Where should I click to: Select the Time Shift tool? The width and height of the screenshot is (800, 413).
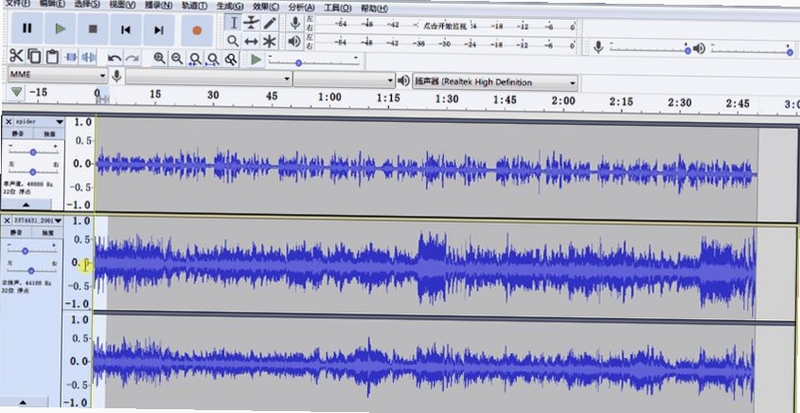251,41
